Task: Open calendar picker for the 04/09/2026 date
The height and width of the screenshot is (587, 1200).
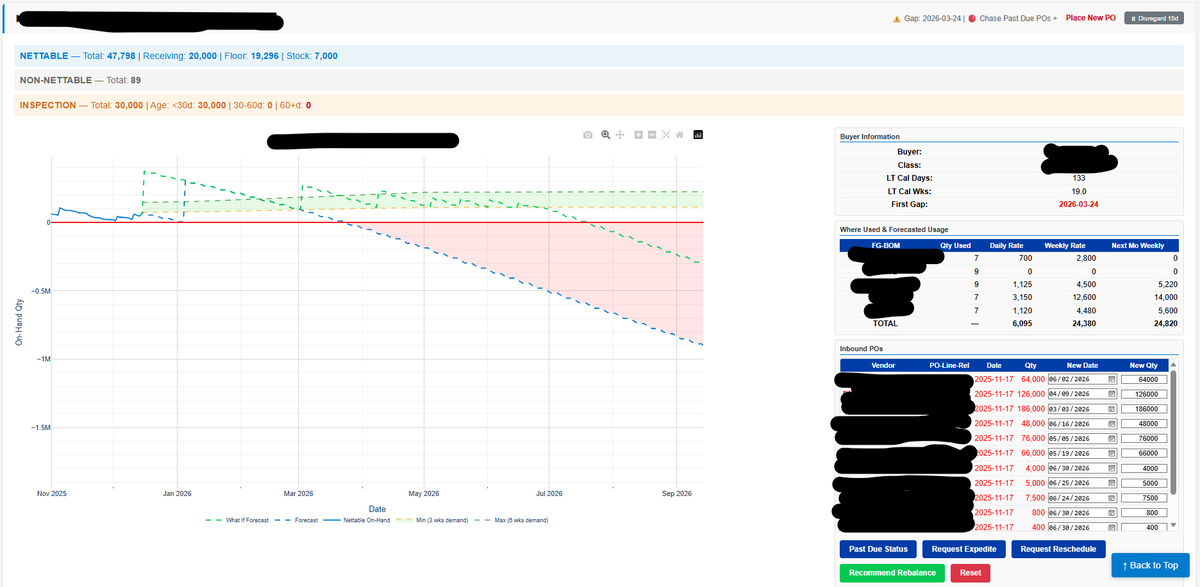Action: [1112, 395]
